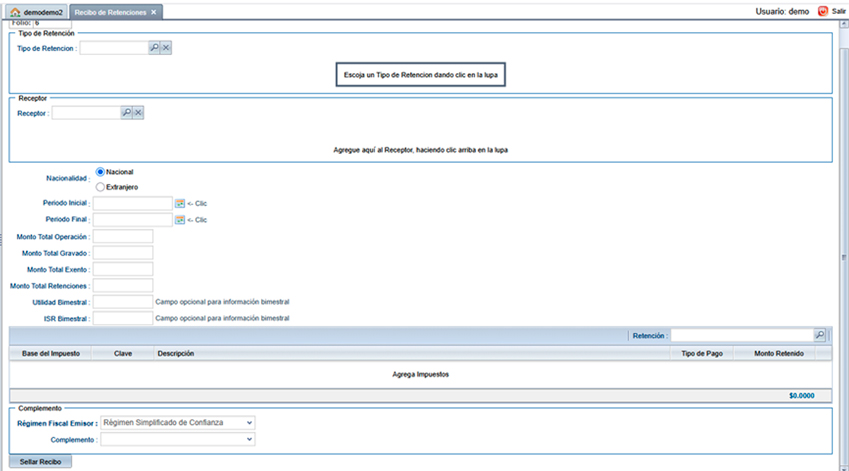Click into Monto Total Operación field
The width and height of the screenshot is (849, 471).
coord(122,236)
